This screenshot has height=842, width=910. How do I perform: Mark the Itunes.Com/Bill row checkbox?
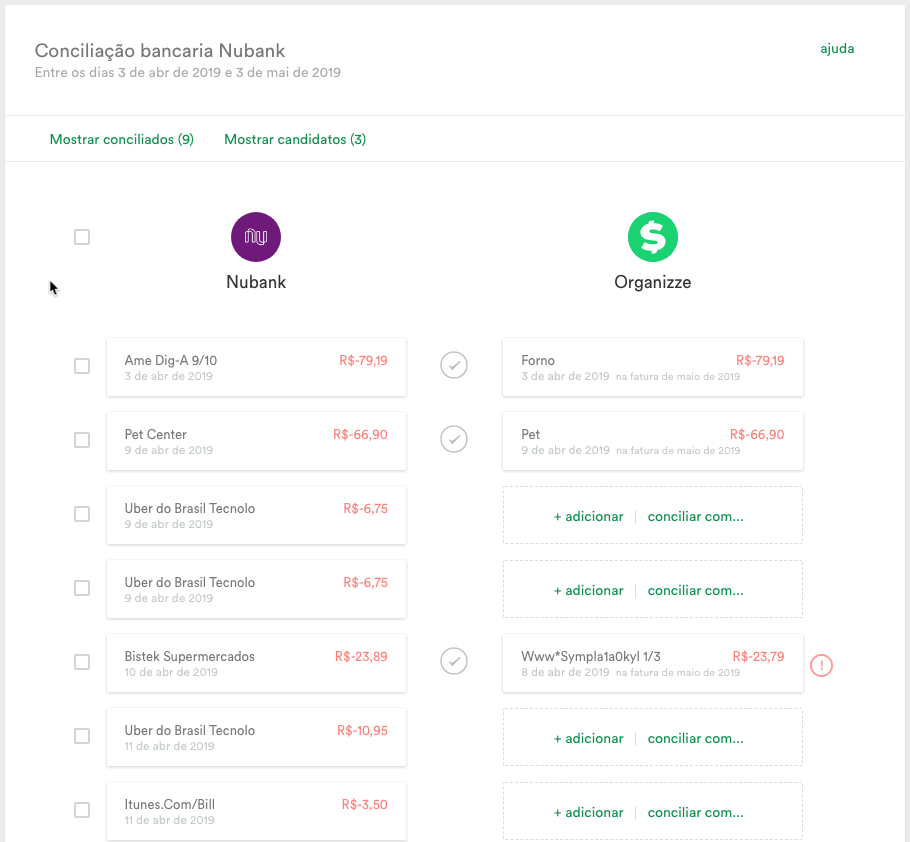(82, 810)
